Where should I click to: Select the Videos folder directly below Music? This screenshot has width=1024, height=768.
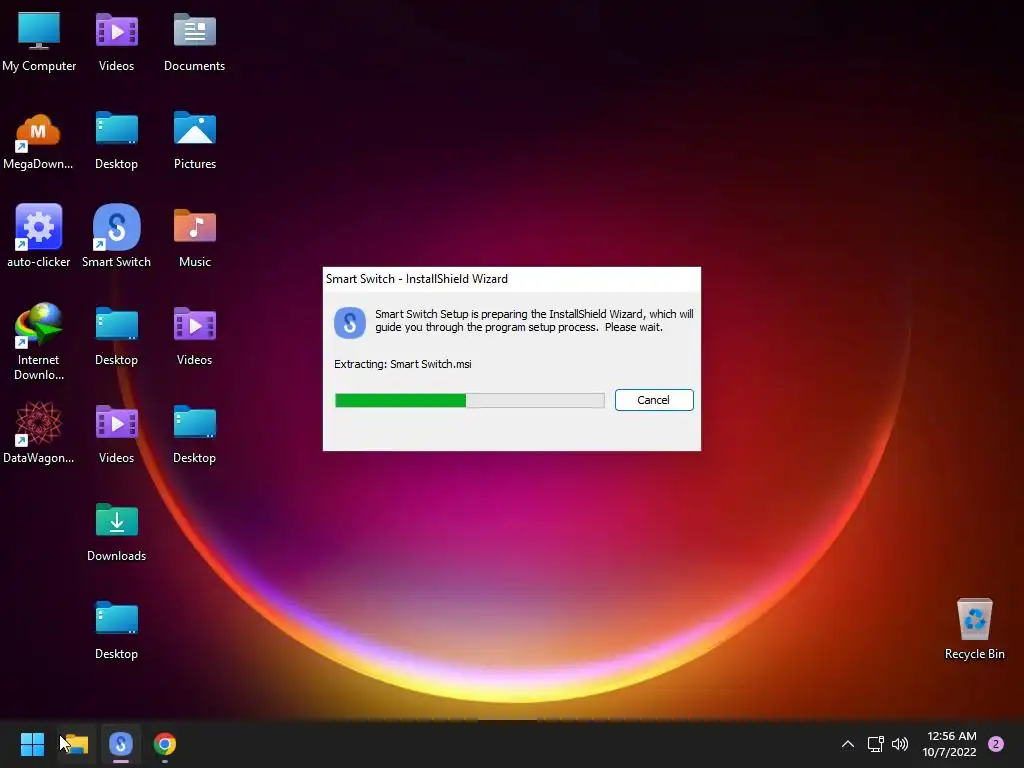pyautogui.click(x=195, y=336)
